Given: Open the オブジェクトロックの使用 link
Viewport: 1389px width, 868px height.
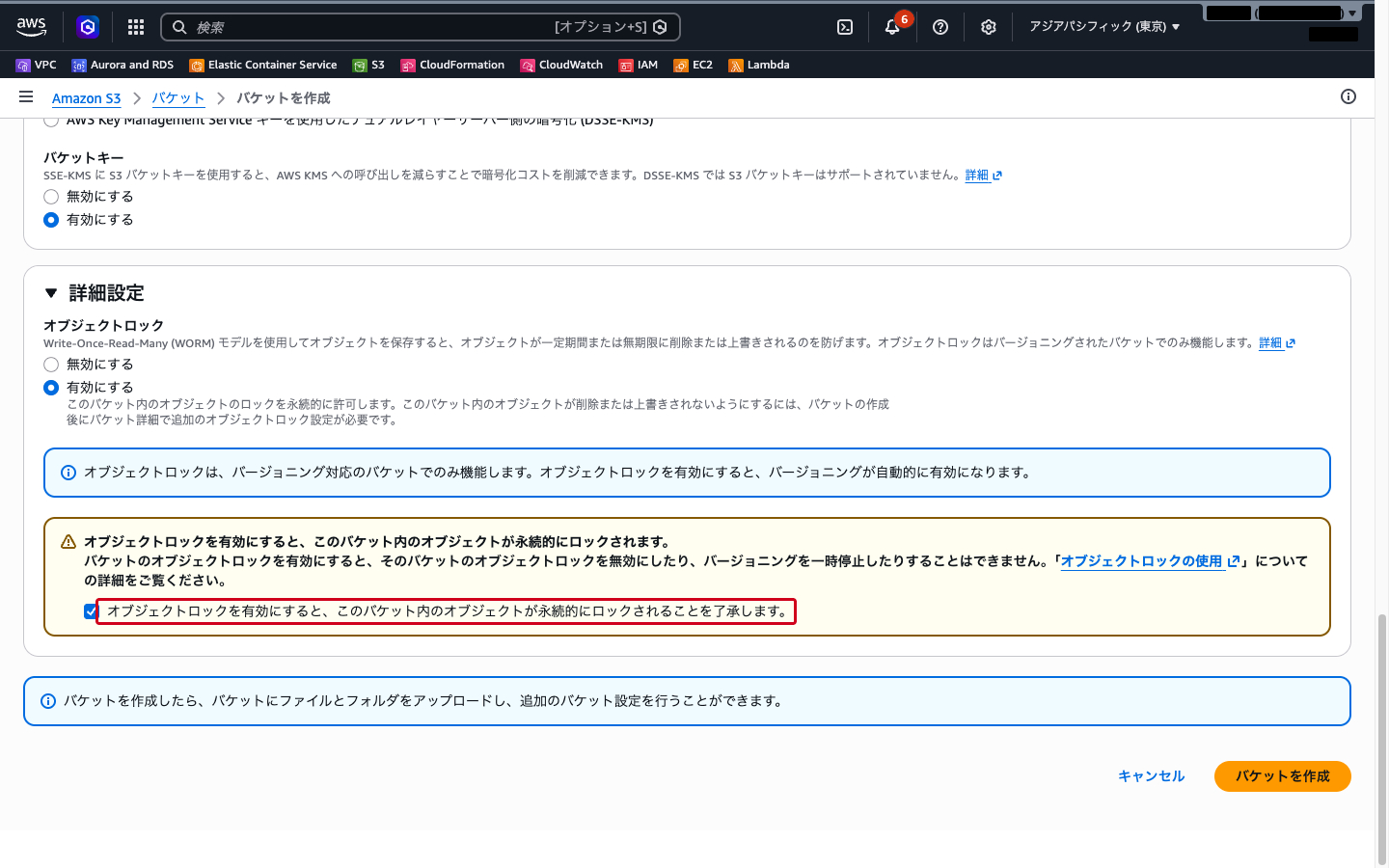Looking at the screenshot, I should click(x=1150, y=561).
